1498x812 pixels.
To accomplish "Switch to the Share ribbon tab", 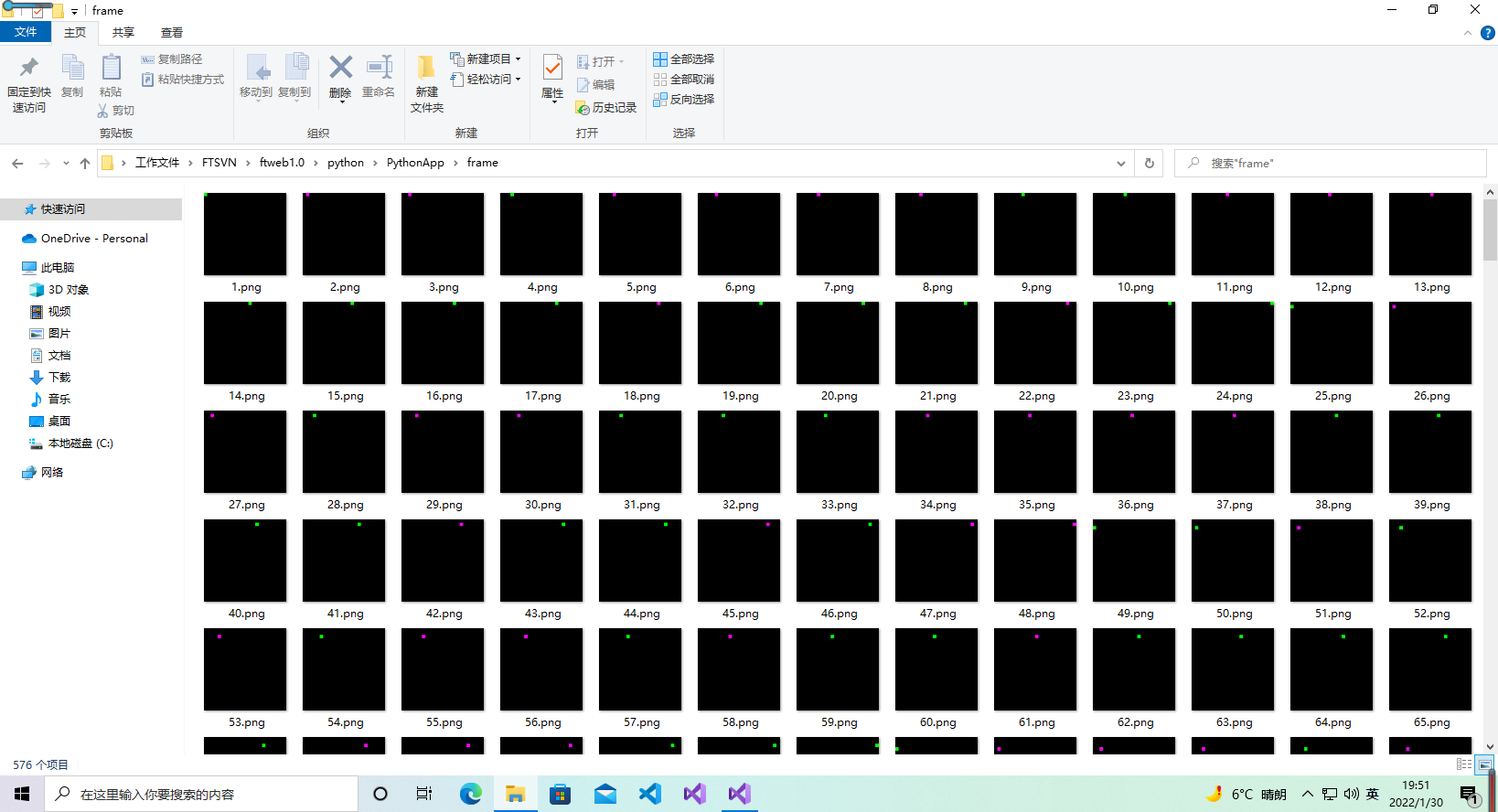I will pyautogui.click(x=123, y=33).
